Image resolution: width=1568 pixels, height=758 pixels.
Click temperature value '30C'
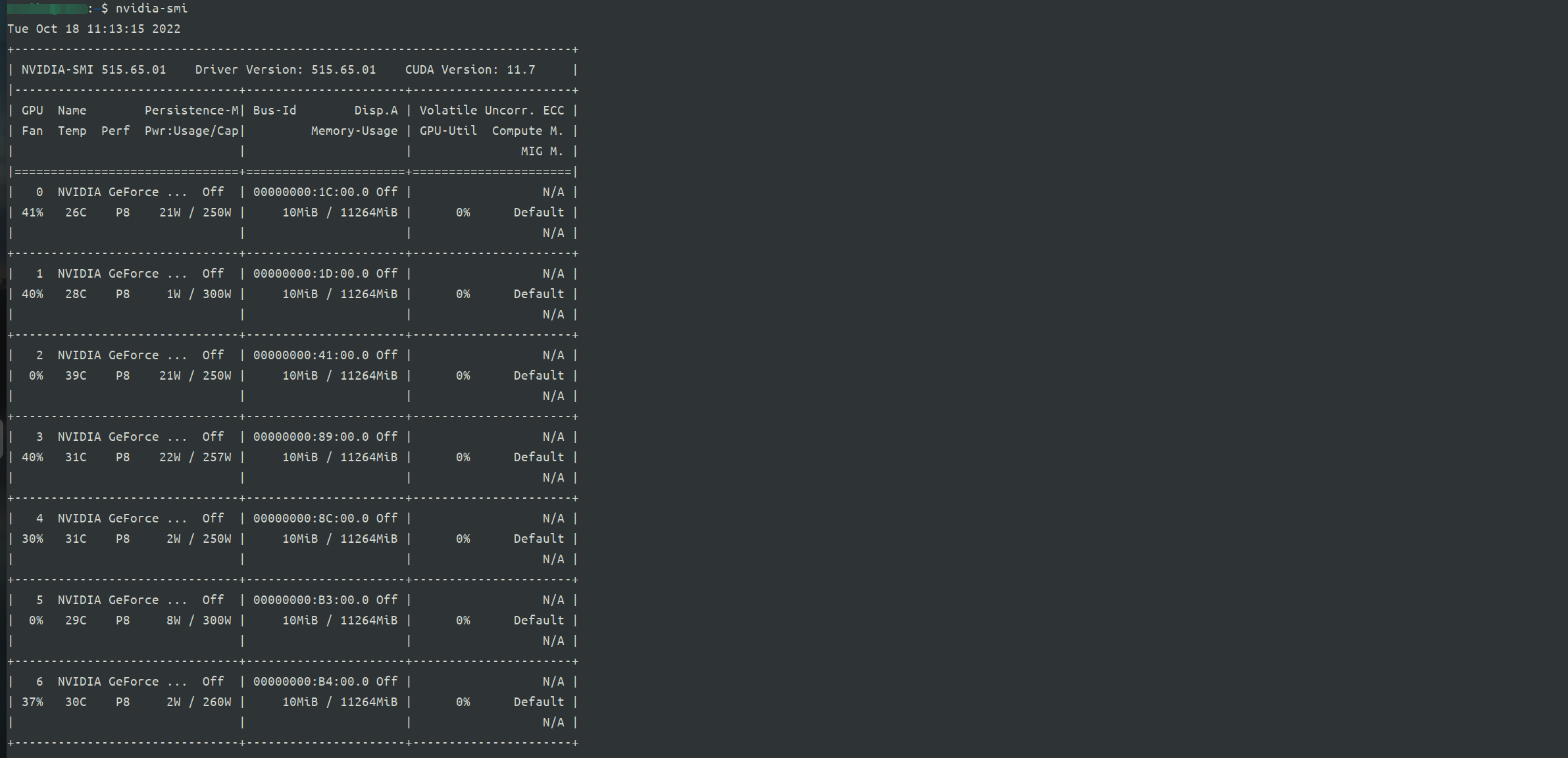tap(76, 702)
